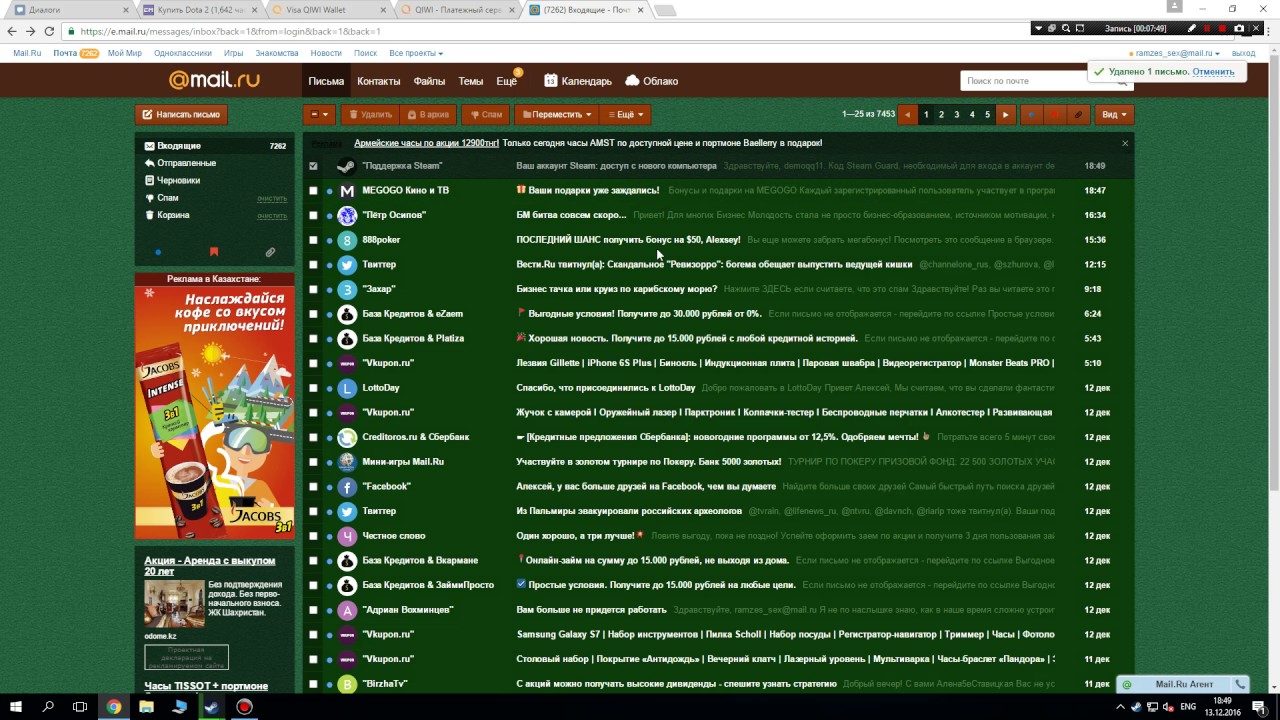Image resolution: width=1280 pixels, height=720 pixels.
Task: Open File Explorer from the taskbar
Action: point(147,706)
